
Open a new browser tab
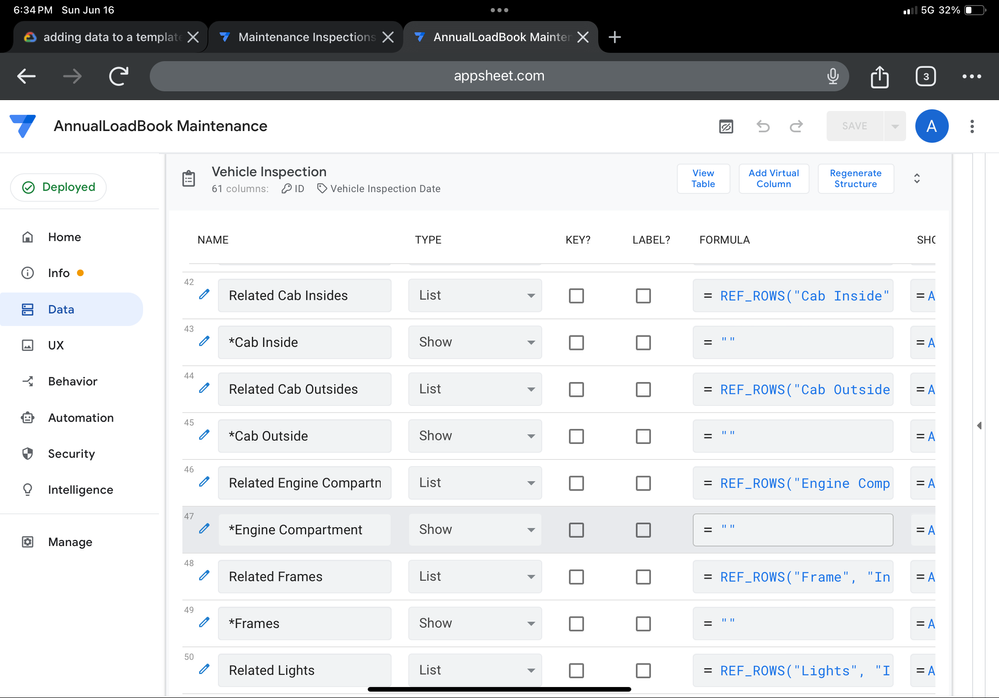pyautogui.click(x=614, y=37)
